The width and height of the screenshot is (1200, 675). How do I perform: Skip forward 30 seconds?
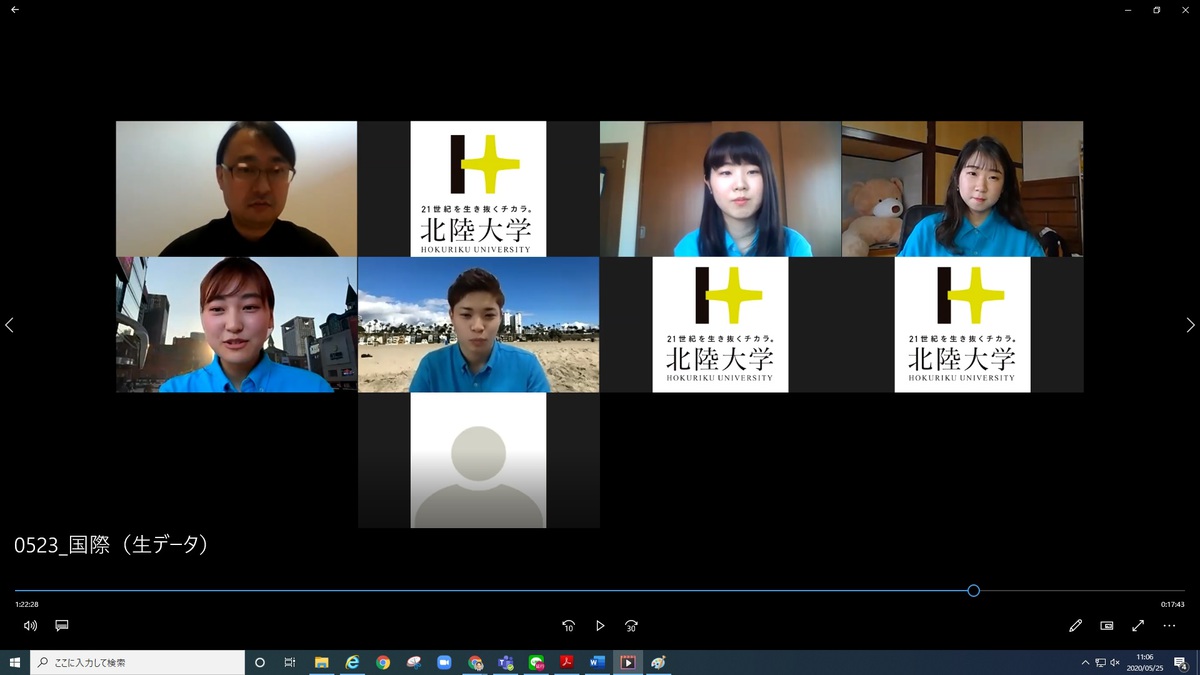click(631, 626)
